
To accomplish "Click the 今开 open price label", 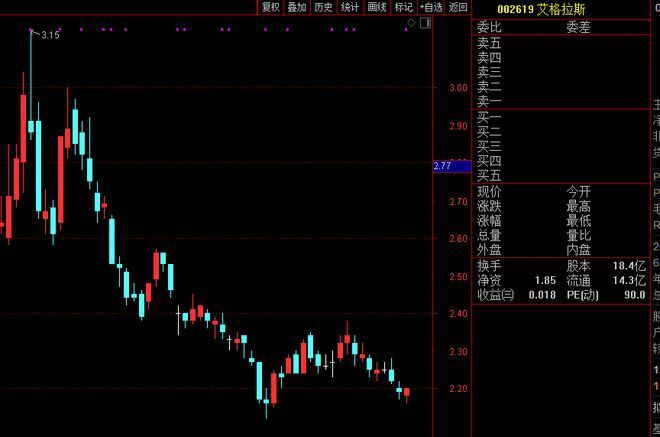I will [x=578, y=192].
